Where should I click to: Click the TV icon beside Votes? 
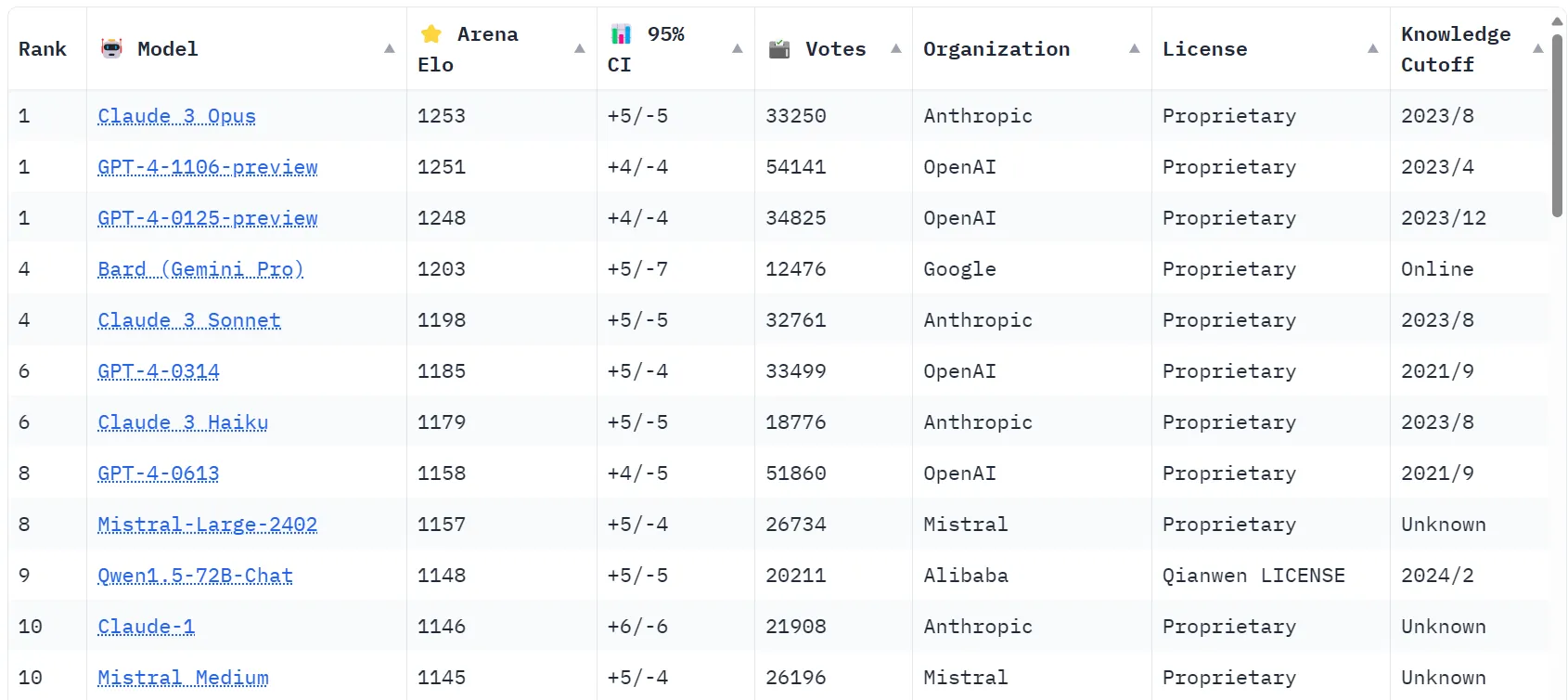tap(780, 48)
